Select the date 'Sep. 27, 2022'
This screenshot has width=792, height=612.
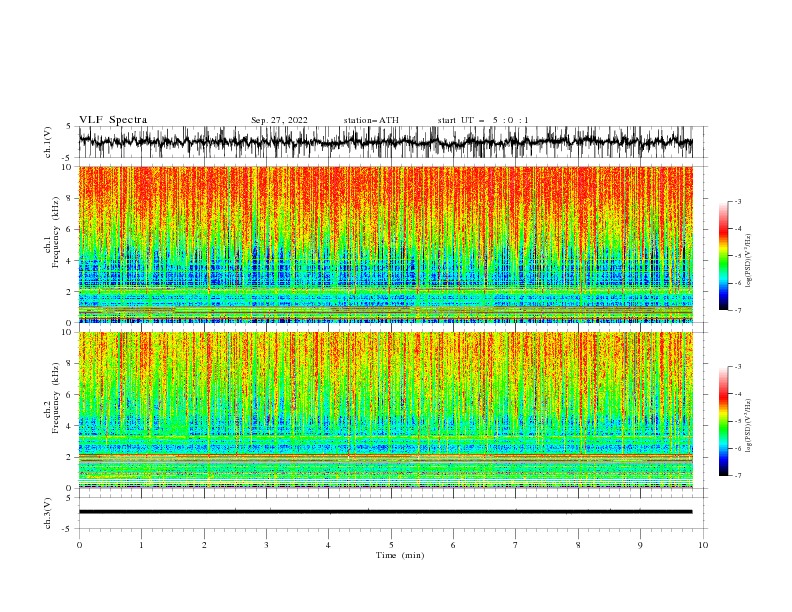[x=279, y=120]
